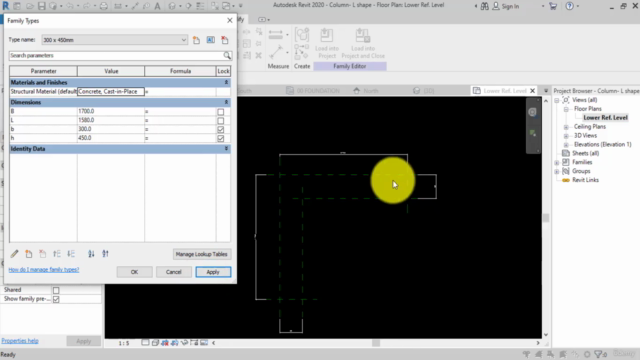This screenshot has width=640, height=360.
Task: Click the Move Parameter Up icon
Action: [x=57, y=254]
